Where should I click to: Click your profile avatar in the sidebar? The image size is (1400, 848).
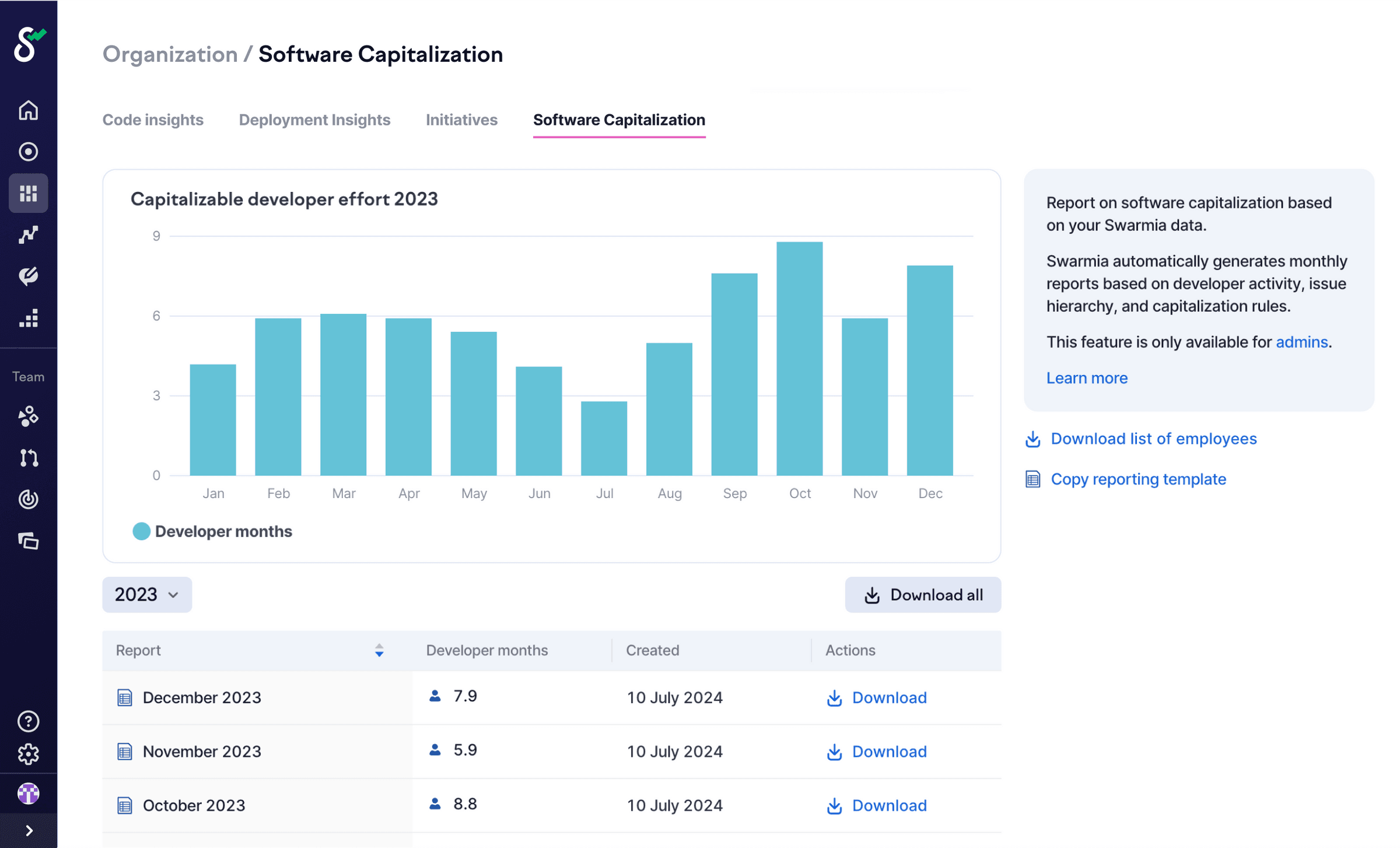click(28, 793)
